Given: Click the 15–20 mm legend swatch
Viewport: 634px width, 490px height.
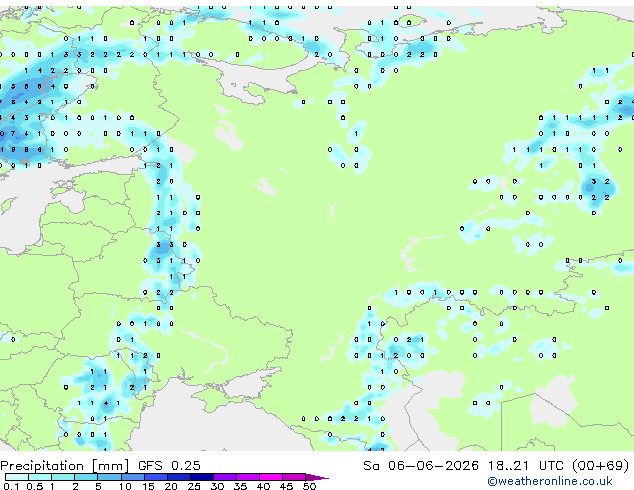Looking at the screenshot, I should click(x=156, y=477).
